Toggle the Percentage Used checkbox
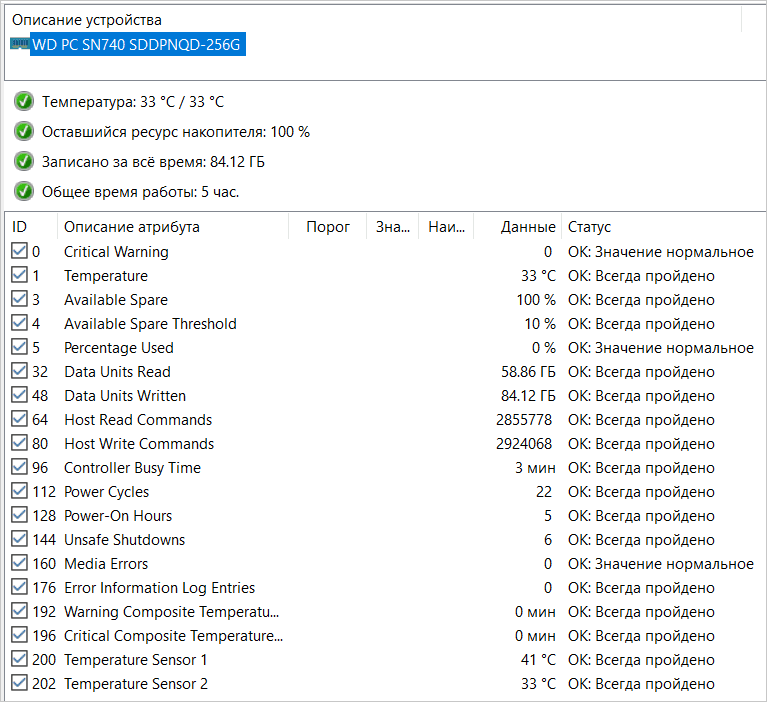The width and height of the screenshot is (767, 702). (19, 347)
